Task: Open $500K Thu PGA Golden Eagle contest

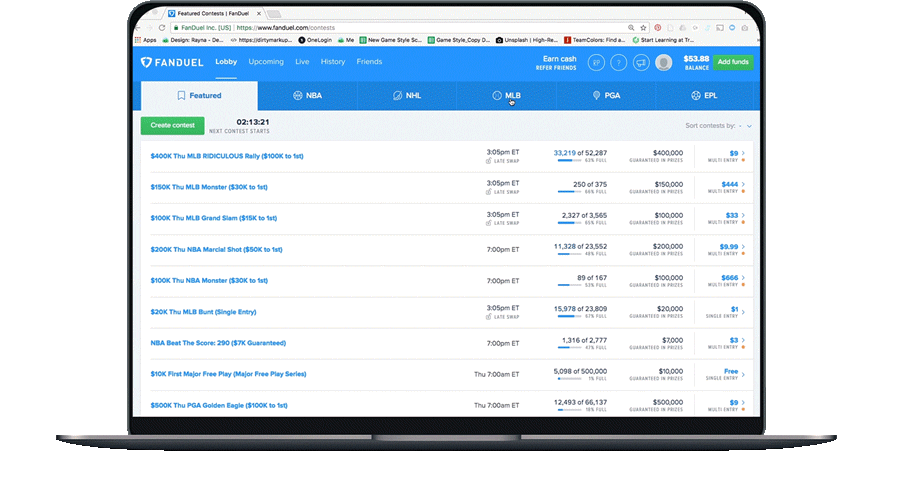Action: pos(219,406)
